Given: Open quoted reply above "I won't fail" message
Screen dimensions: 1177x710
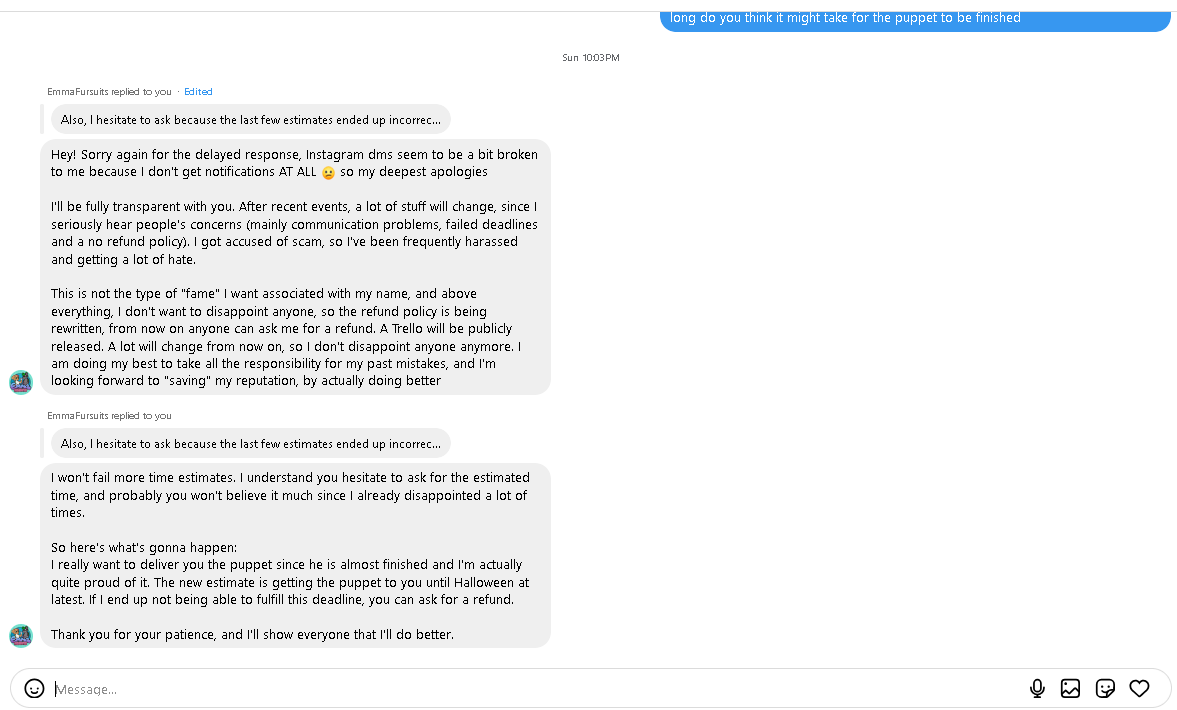Looking at the screenshot, I should pyautogui.click(x=250, y=444).
